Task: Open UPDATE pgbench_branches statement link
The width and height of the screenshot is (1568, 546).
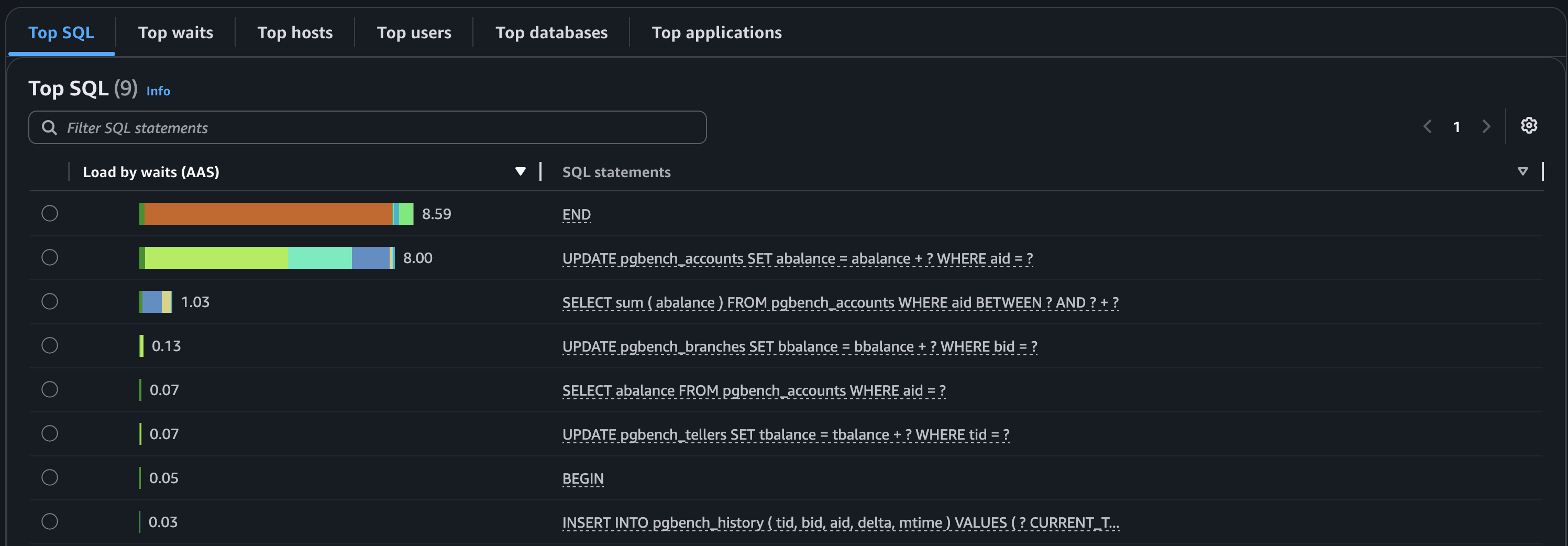Action: (x=799, y=346)
